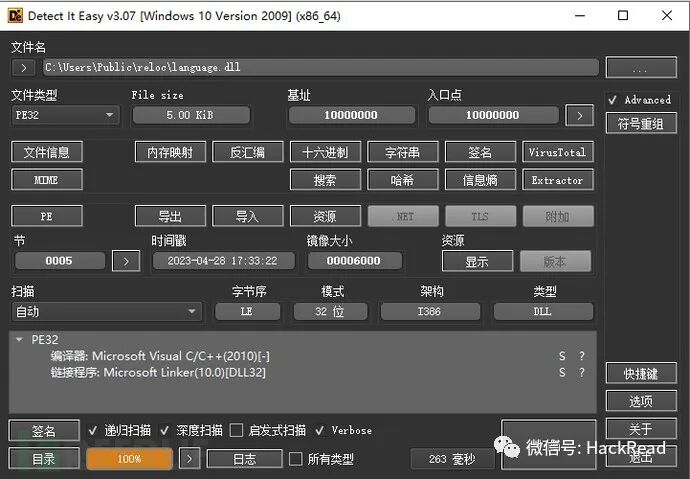Image resolution: width=690 pixels, height=479 pixels.
Task: Click the ? marker on the linker row
Action: pos(582,373)
